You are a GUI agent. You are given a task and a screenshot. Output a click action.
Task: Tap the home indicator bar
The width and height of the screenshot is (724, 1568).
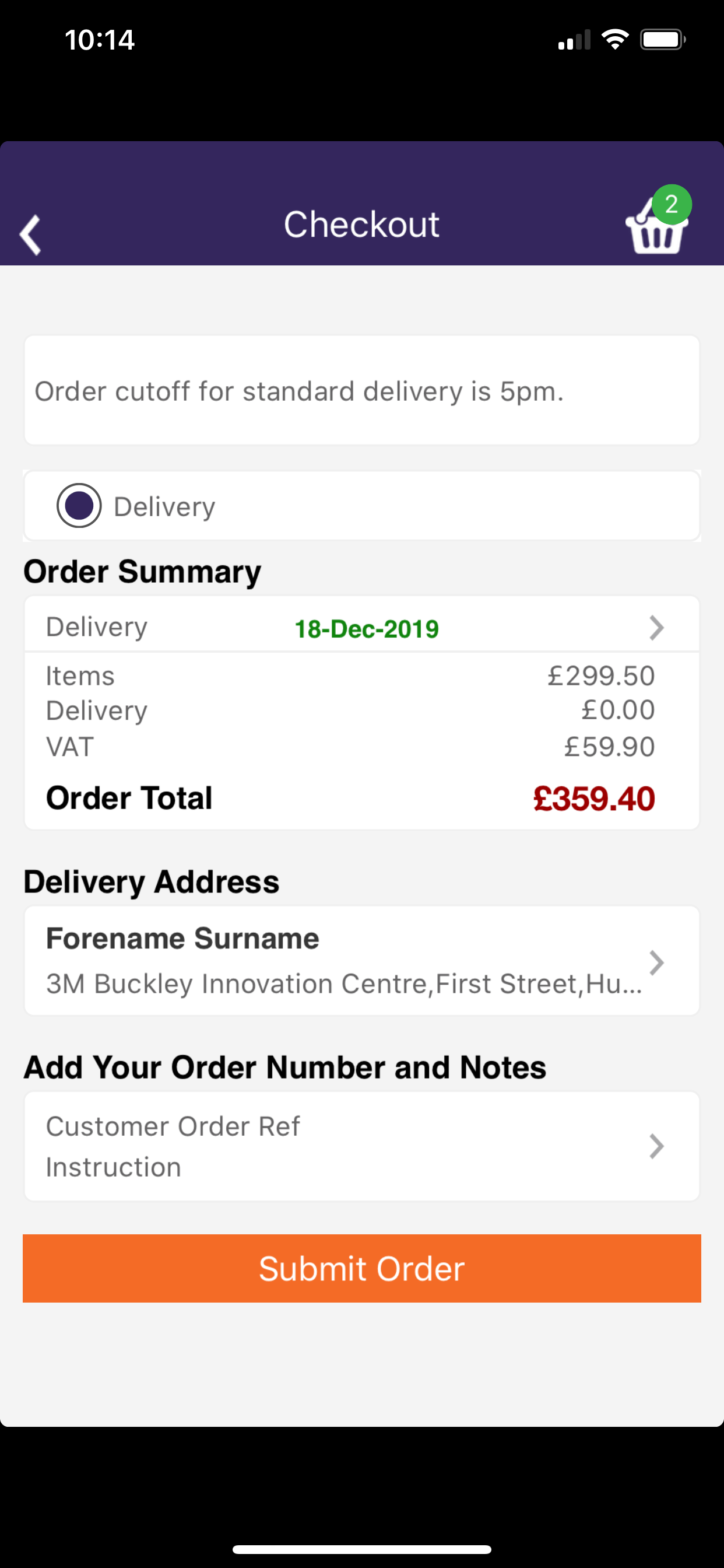362,1549
